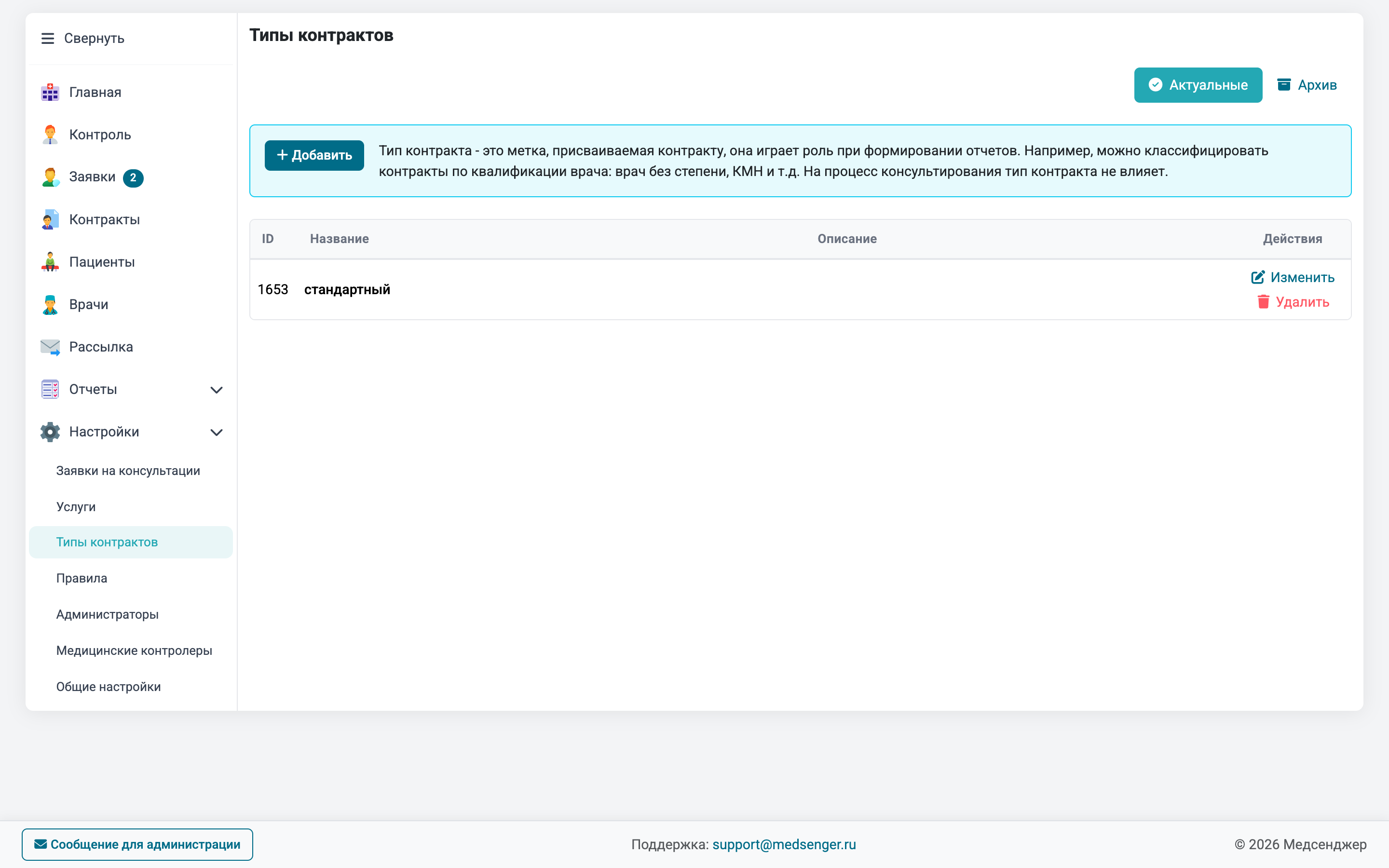Click the Свернуть sidebar label
This screenshot has height=868, width=1389.
(94, 39)
